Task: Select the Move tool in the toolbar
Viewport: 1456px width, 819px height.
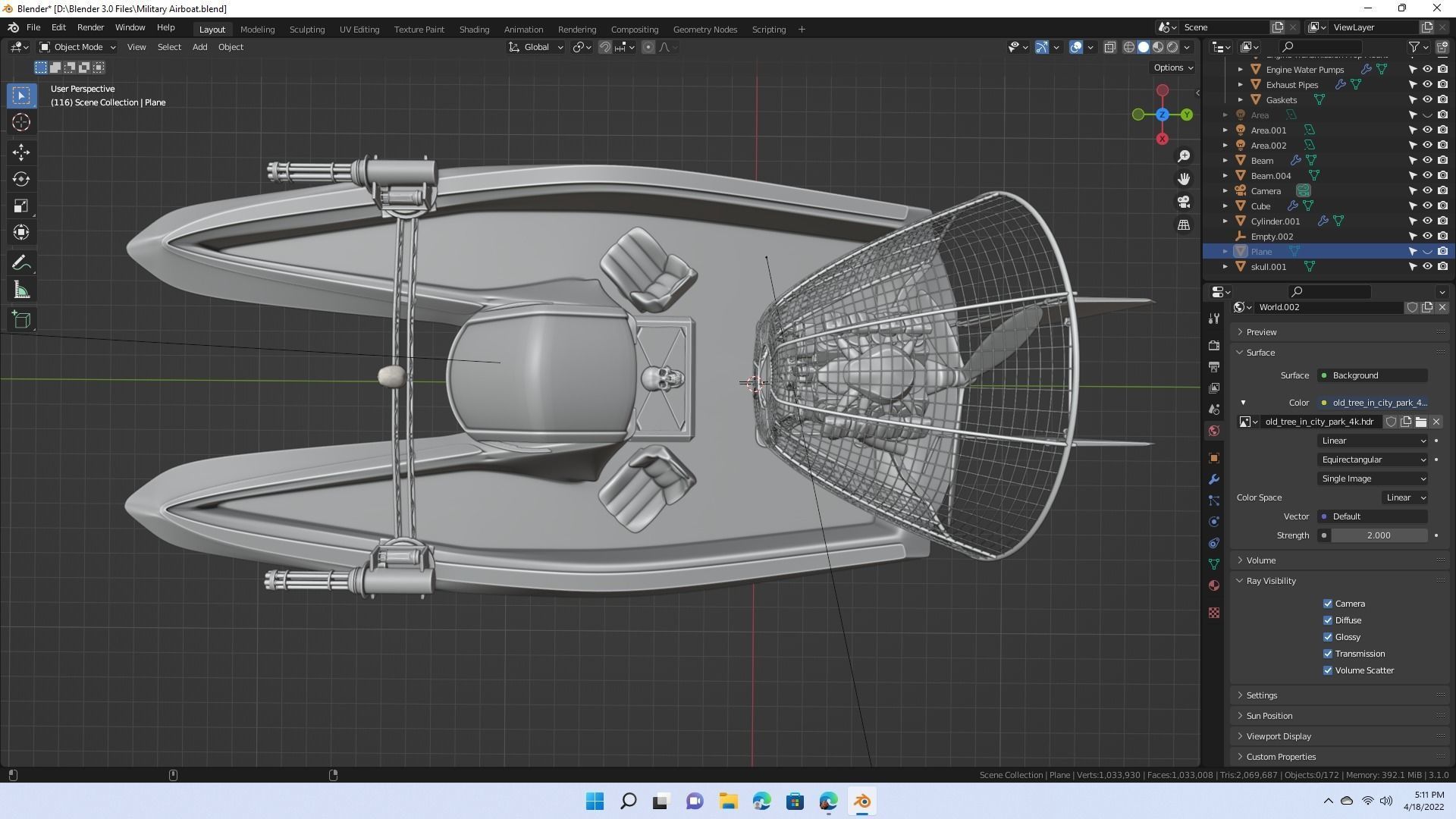Action: coord(21,152)
